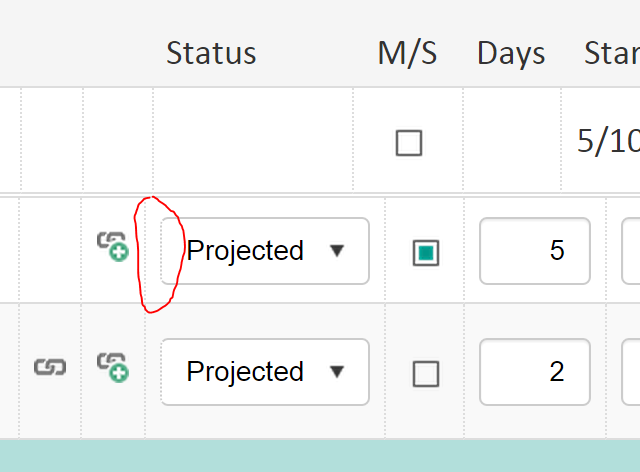Image resolution: width=640 pixels, height=472 pixels.
Task: Click the Status column header
Action: coord(211,53)
